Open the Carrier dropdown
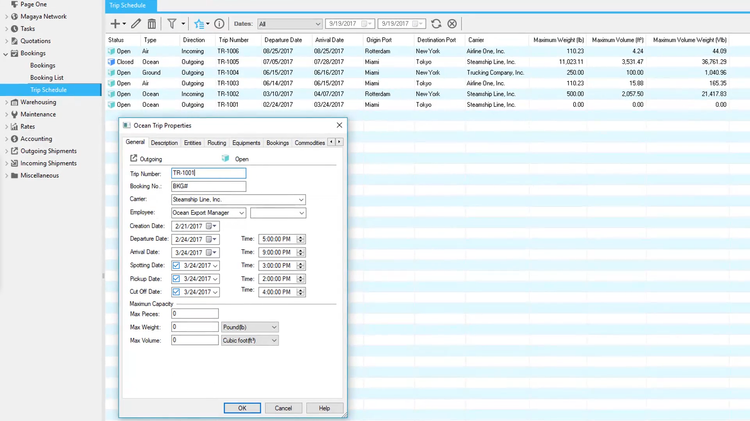 [301, 199]
